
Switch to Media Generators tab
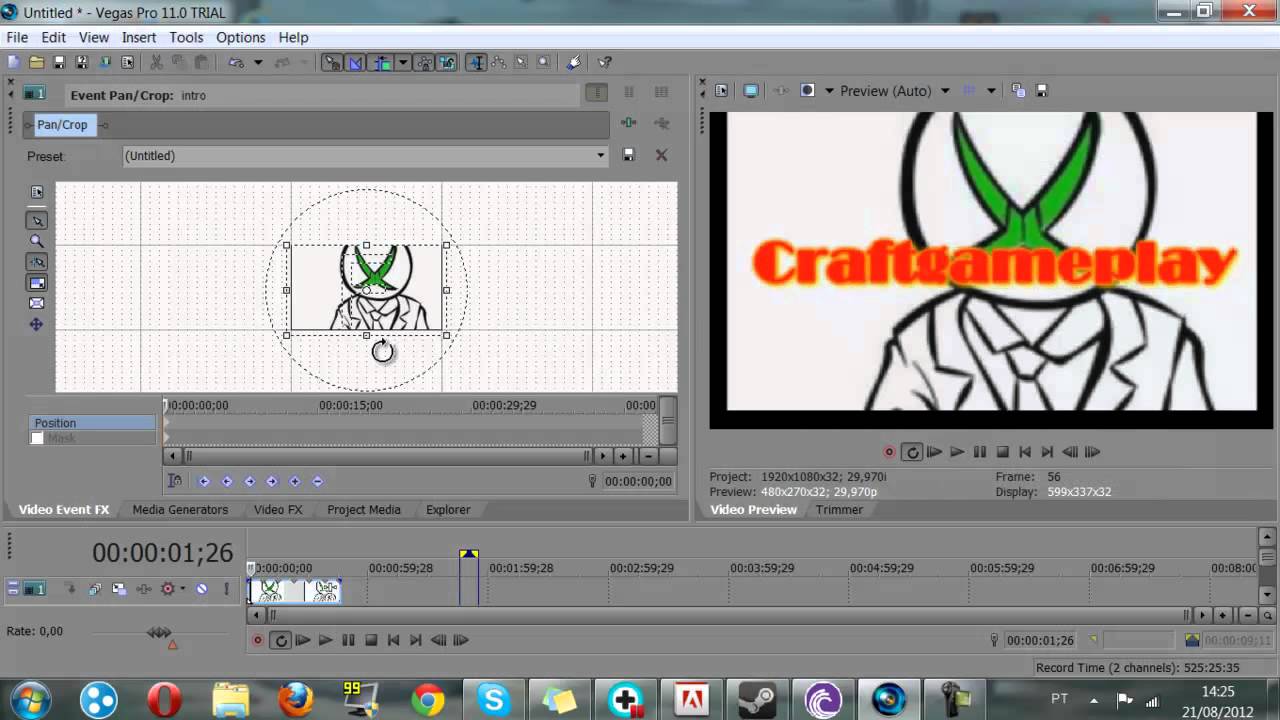point(180,509)
